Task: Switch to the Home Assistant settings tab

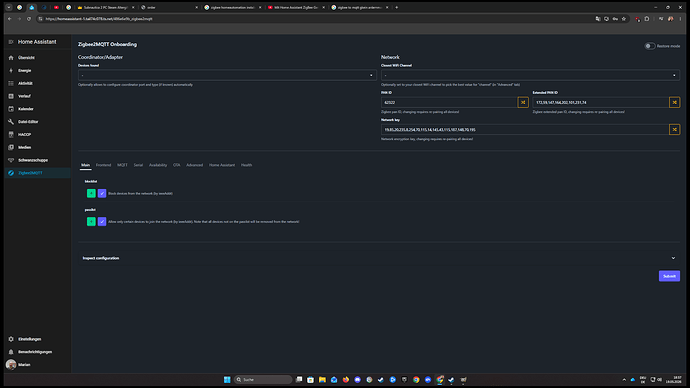Action: pyautogui.click(x=222, y=165)
